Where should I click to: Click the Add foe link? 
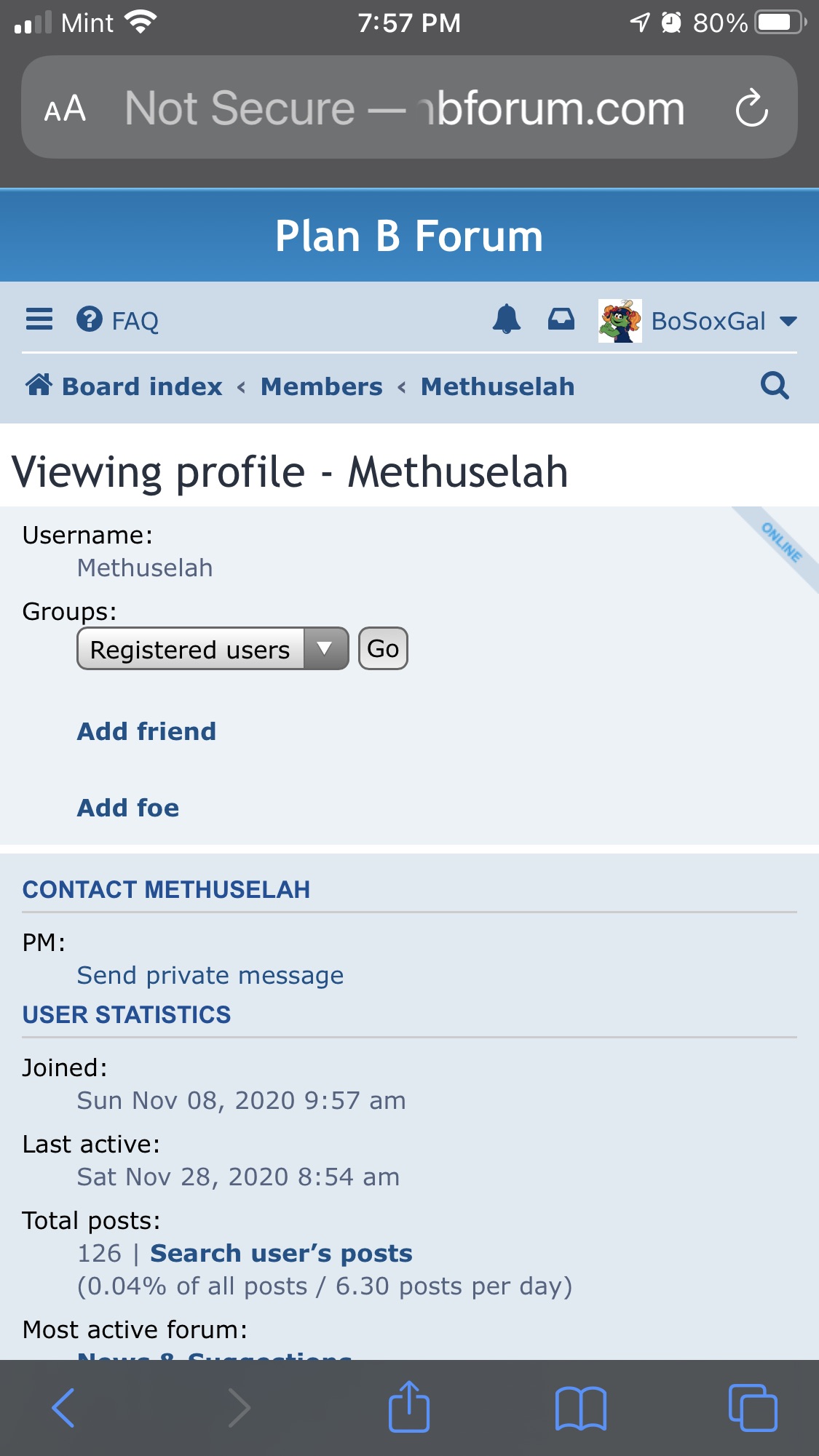coord(128,808)
